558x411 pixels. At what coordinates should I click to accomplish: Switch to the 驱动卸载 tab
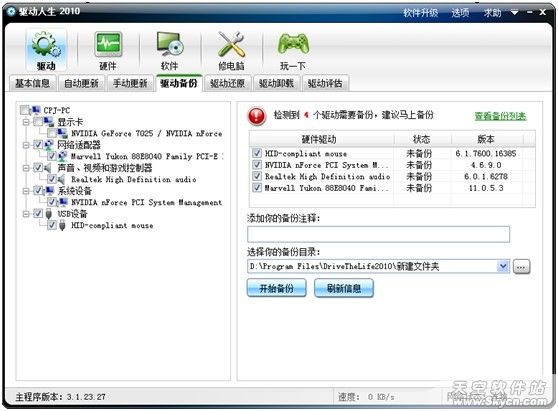(277, 83)
